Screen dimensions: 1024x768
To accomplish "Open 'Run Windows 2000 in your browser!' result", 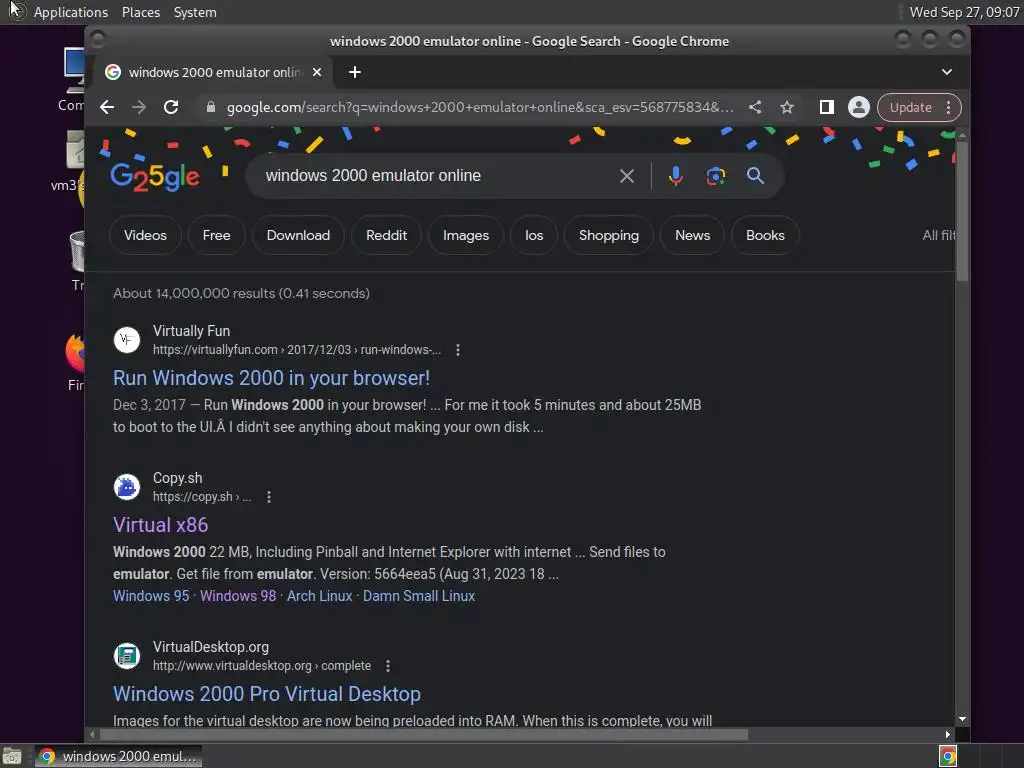I will [271, 378].
